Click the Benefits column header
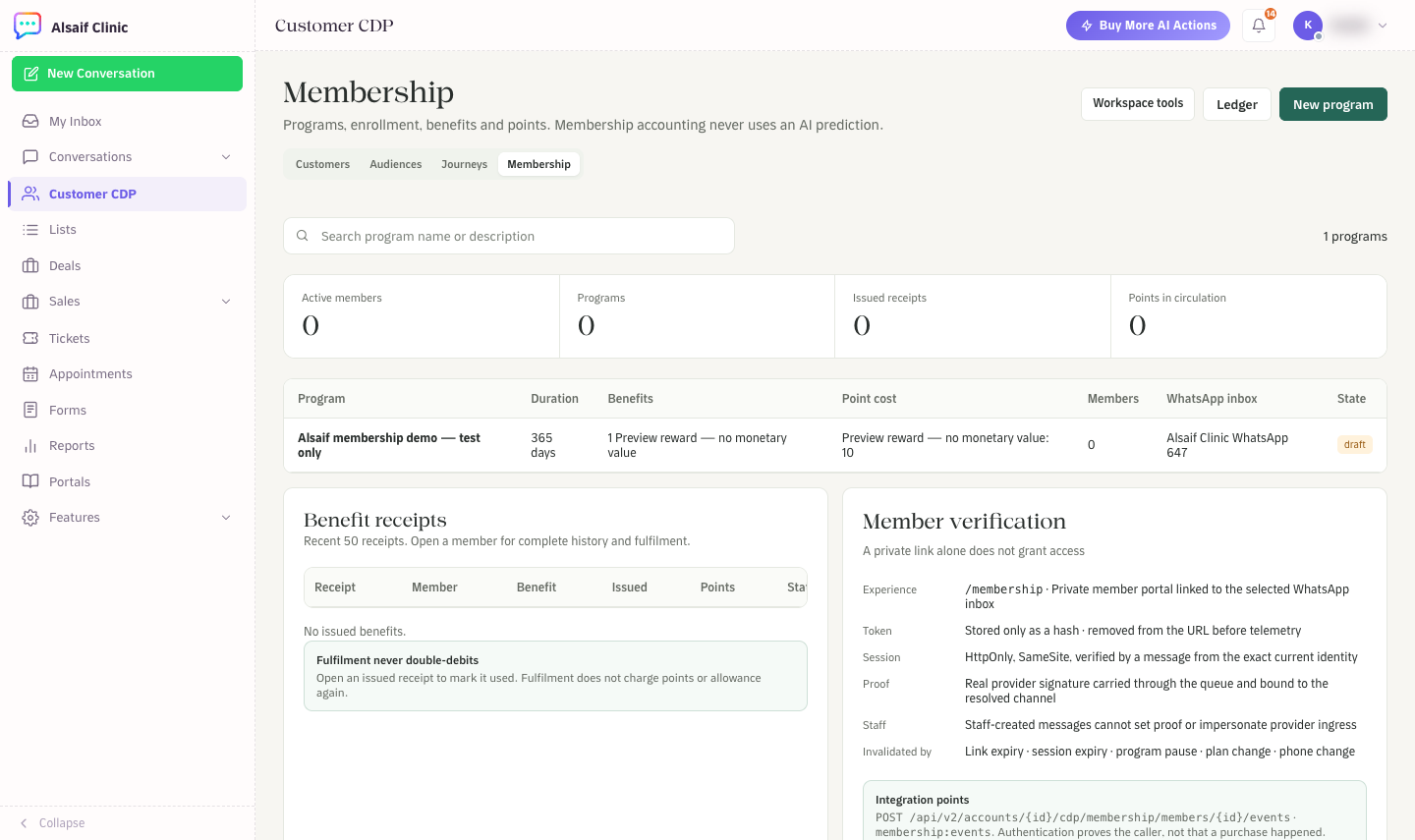Screen dimensions: 1415x840 pos(630,399)
